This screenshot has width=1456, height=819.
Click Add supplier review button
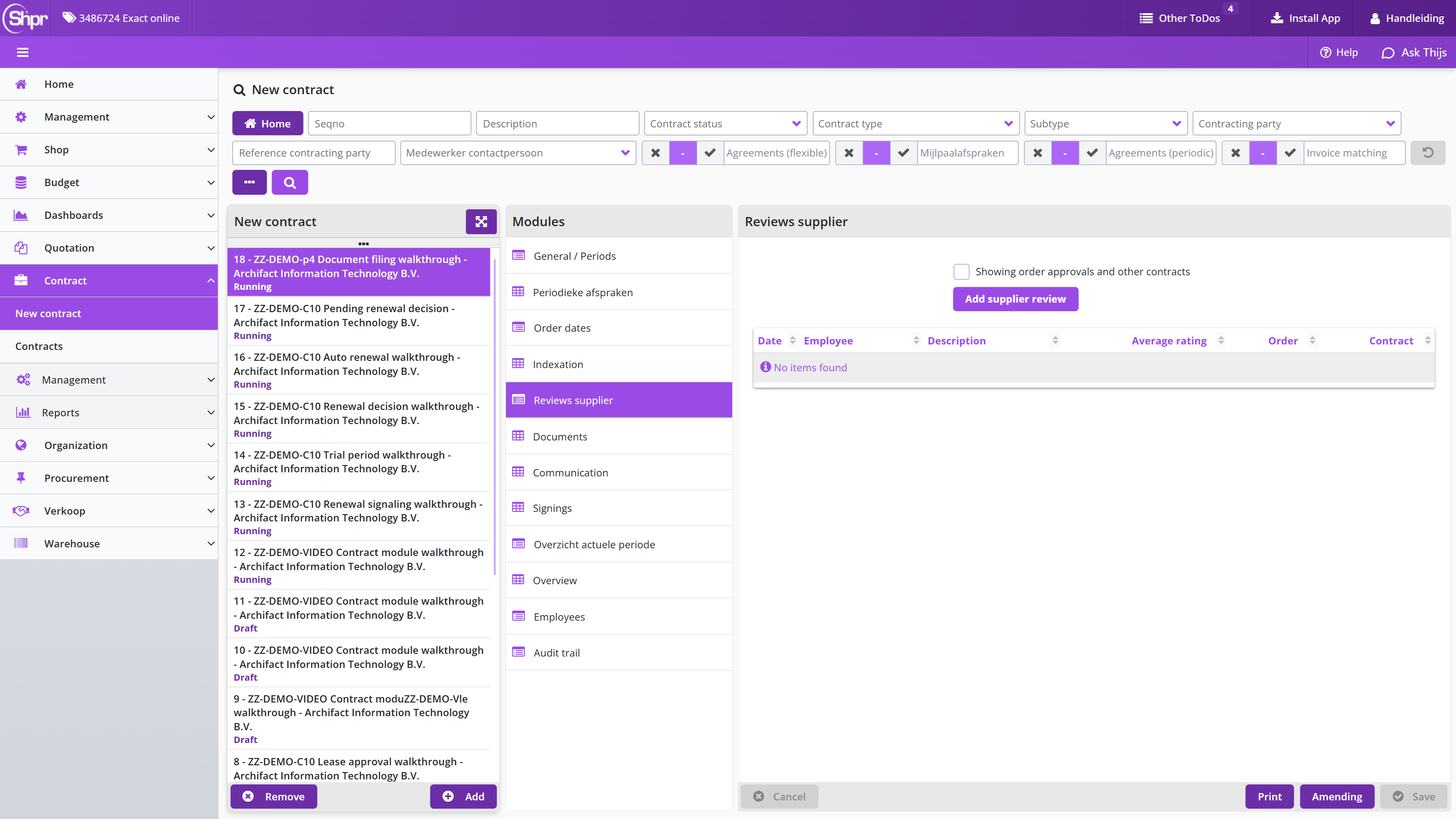(x=1015, y=299)
